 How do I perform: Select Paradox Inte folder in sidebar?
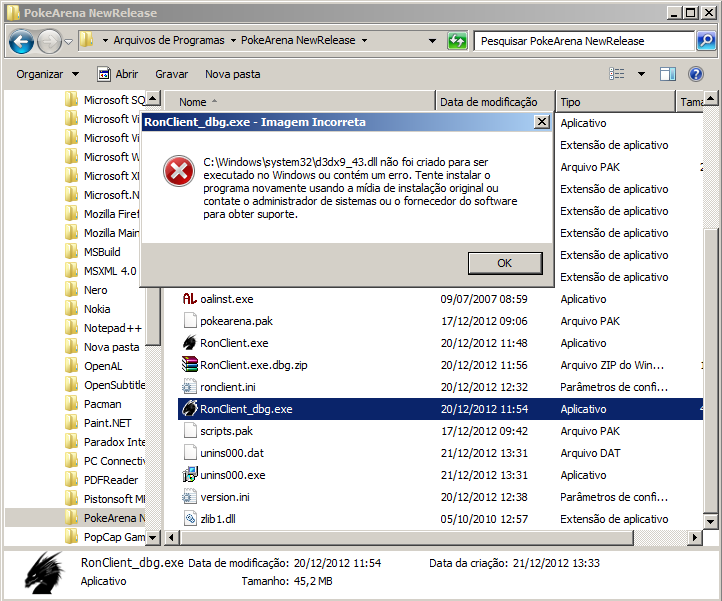click(x=105, y=442)
